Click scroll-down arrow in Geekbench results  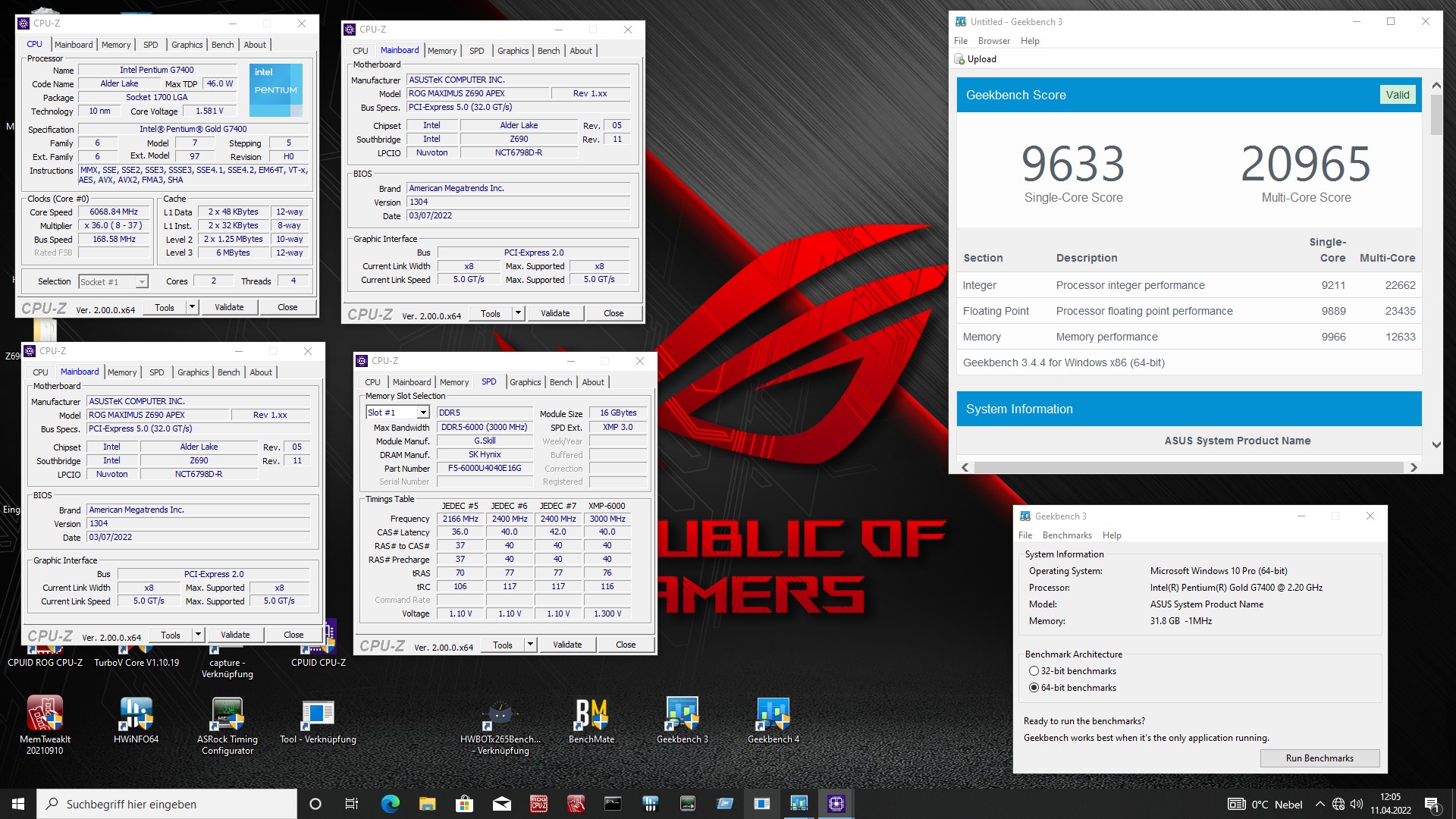click(1436, 444)
